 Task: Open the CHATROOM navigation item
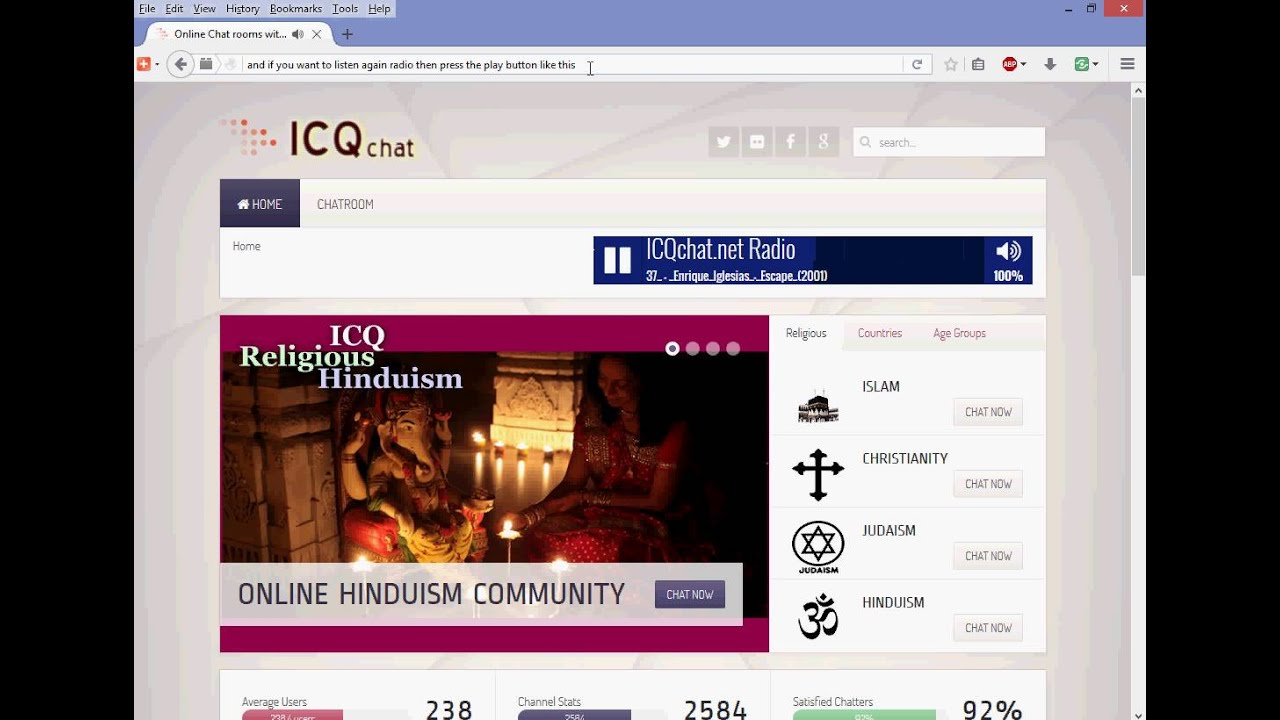(345, 204)
